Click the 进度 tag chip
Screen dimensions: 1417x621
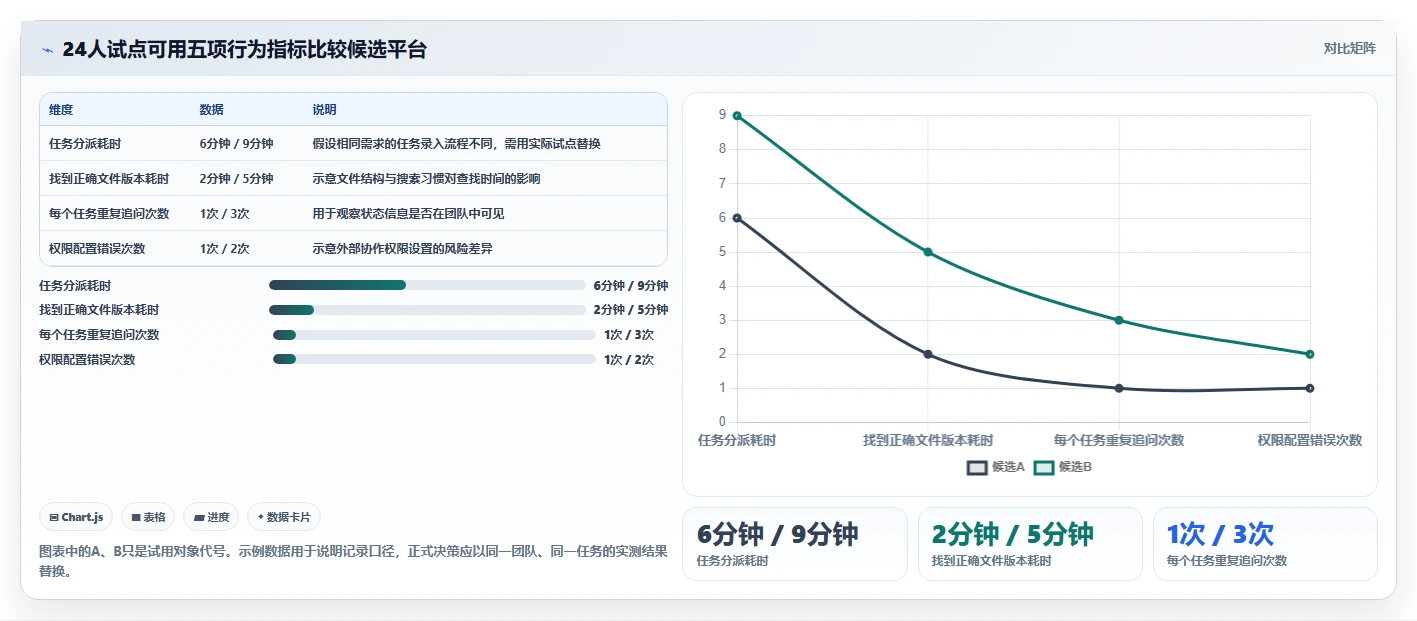(x=211, y=517)
